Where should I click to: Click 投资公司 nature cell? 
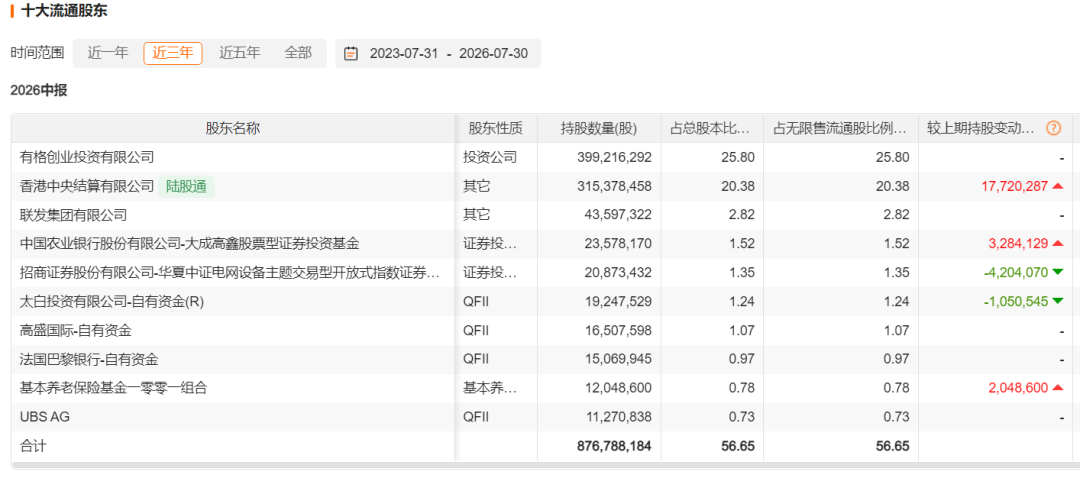tap(490, 157)
